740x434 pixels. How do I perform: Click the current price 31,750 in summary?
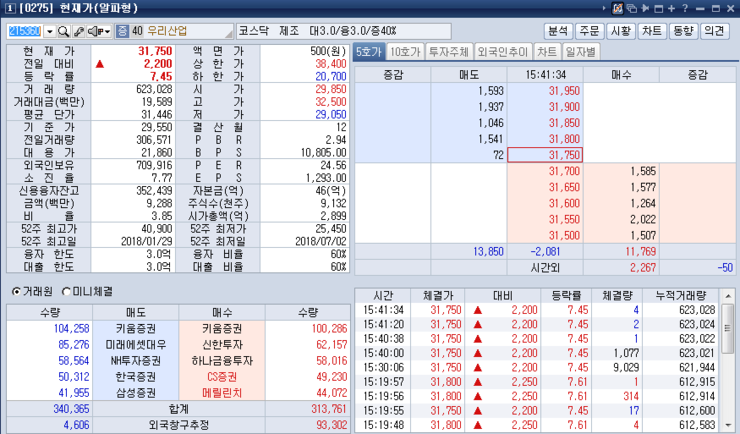(x=155, y=51)
